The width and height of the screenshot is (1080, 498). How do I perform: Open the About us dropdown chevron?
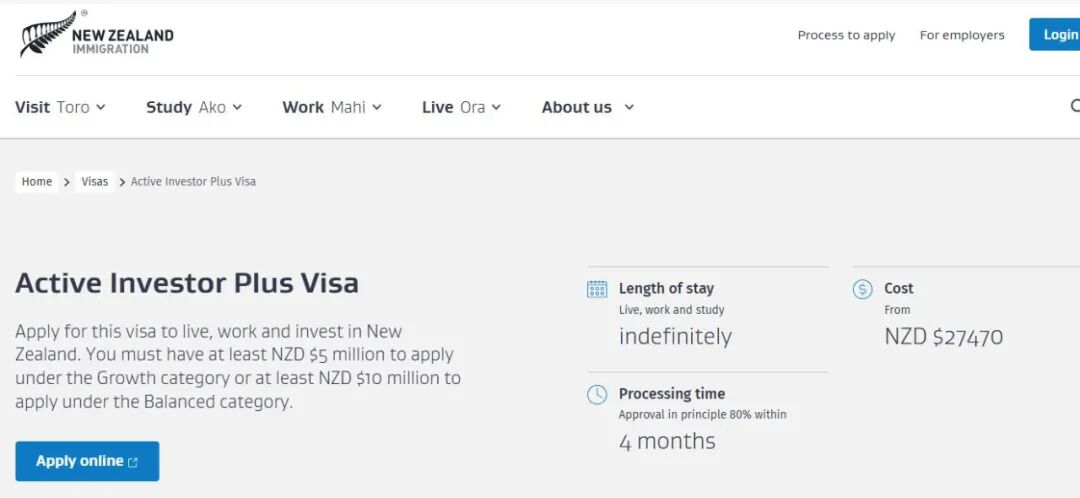click(629, 108)
